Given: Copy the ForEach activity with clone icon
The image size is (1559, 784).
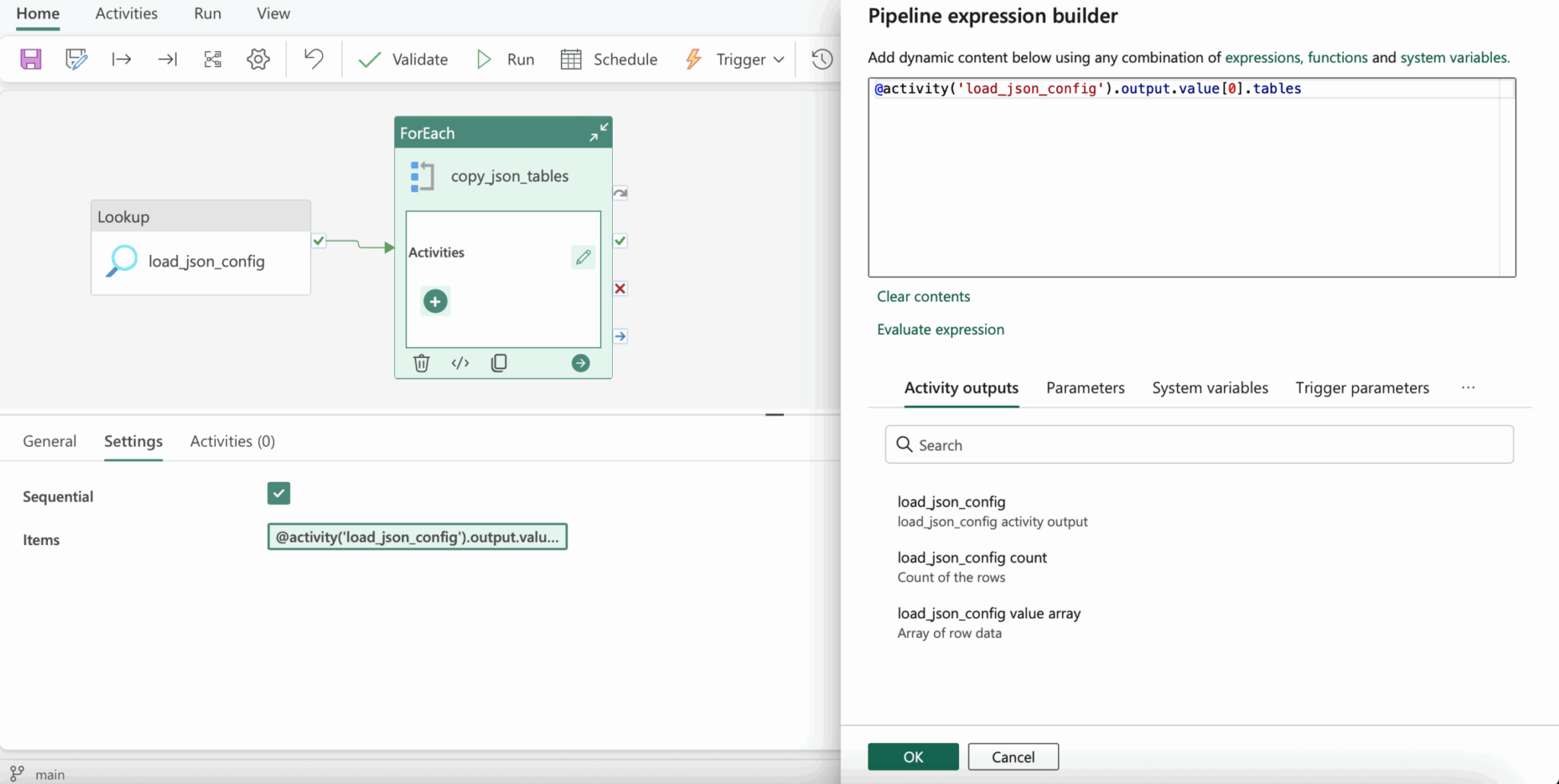Looking at the screenshot, I should [499, 363].
